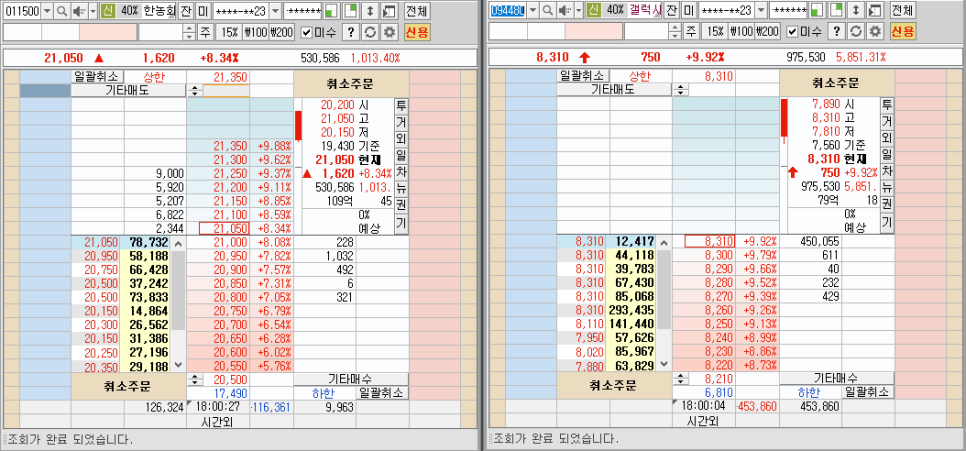The image size is (966, 451).
Task: Refresh the 011500 order window
Action: click(370, 32)
